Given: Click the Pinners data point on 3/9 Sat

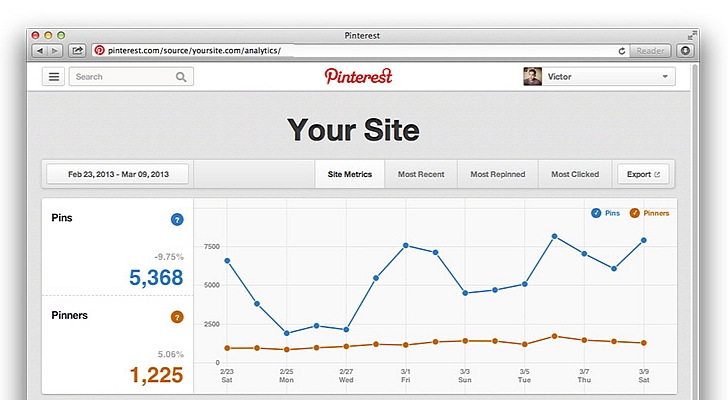Looking at the screenshot, I should 644,343.
